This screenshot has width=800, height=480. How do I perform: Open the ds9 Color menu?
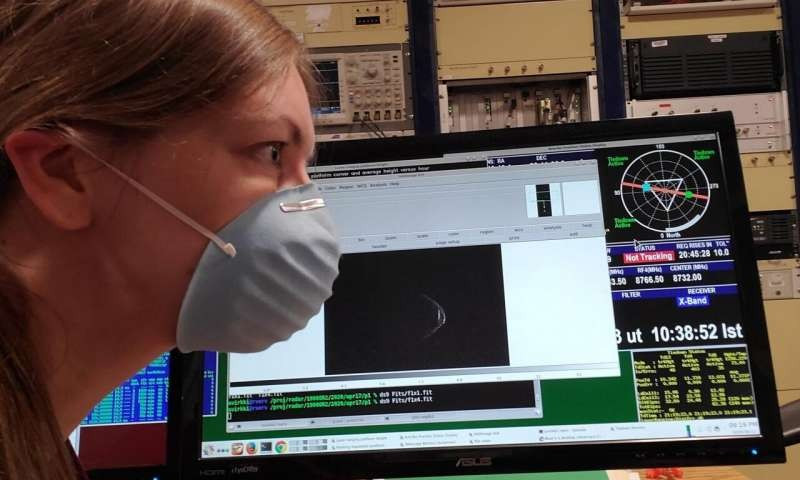pos(331,188)
